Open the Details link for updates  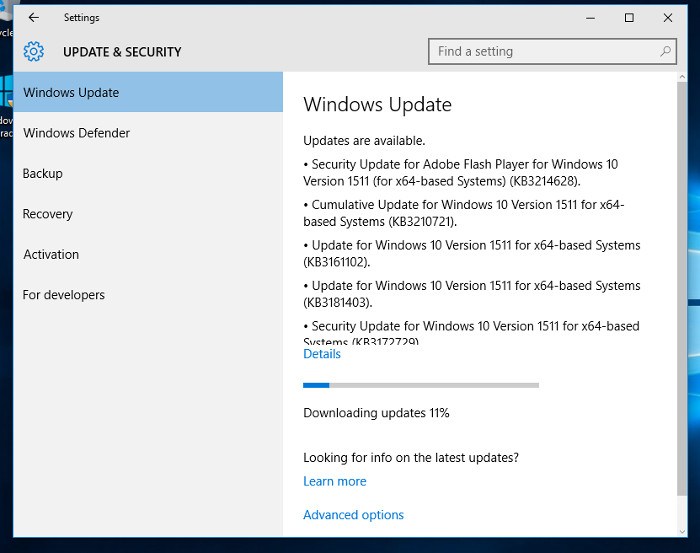click(x=321, y=354)
